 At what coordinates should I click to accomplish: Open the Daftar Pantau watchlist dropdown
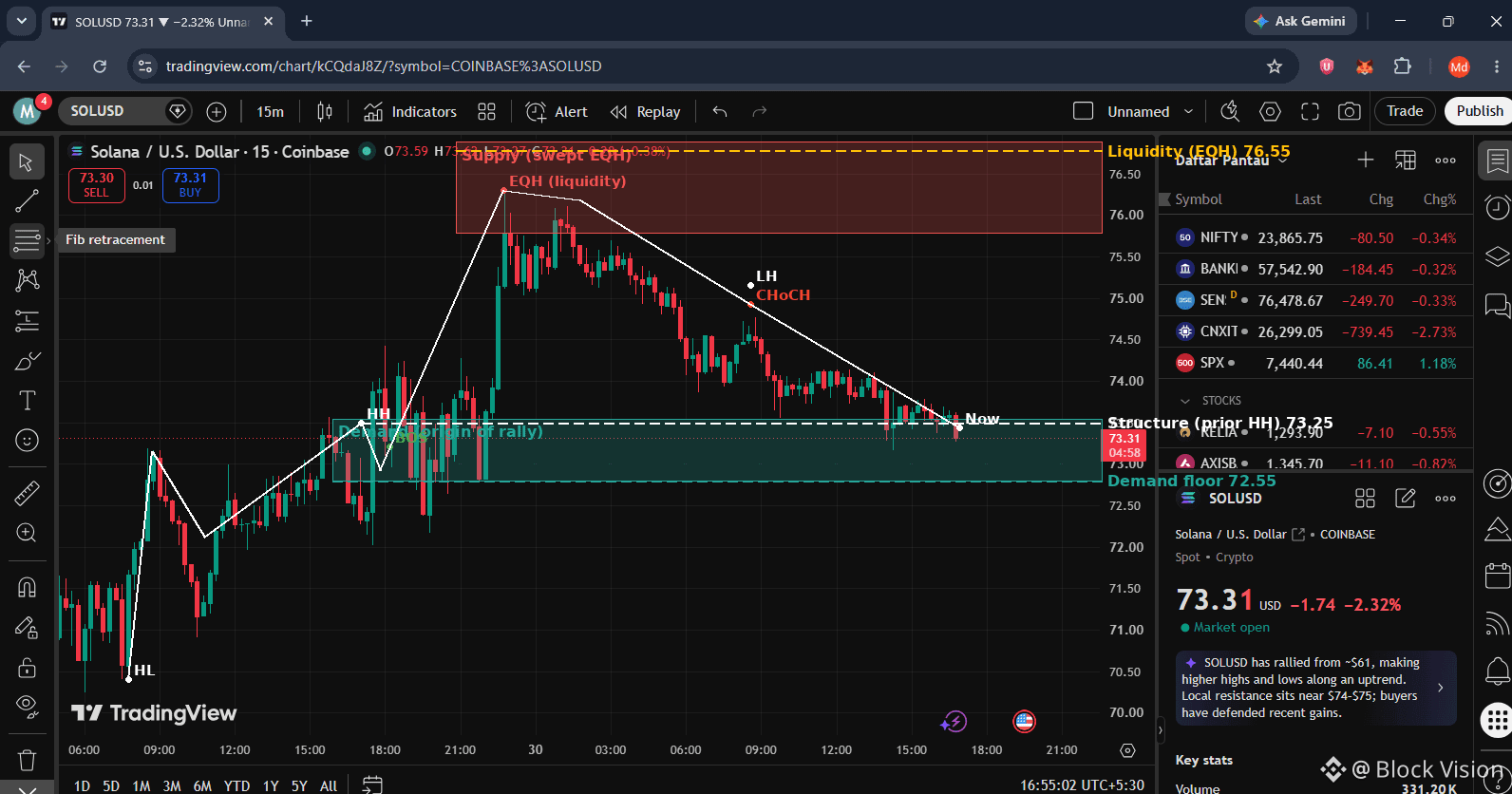(1232, 160)
